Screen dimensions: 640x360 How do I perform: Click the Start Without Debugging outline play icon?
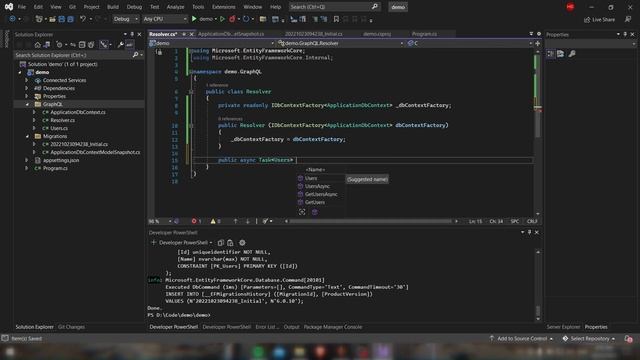point(222,19)
